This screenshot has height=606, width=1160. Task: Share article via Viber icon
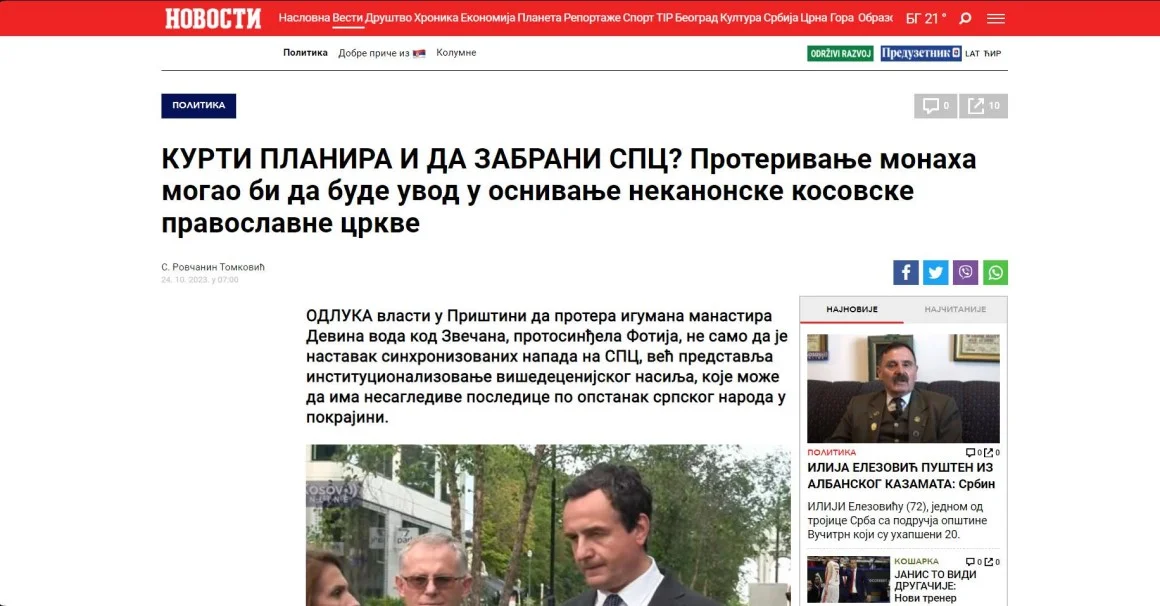(x=965, y=272)
